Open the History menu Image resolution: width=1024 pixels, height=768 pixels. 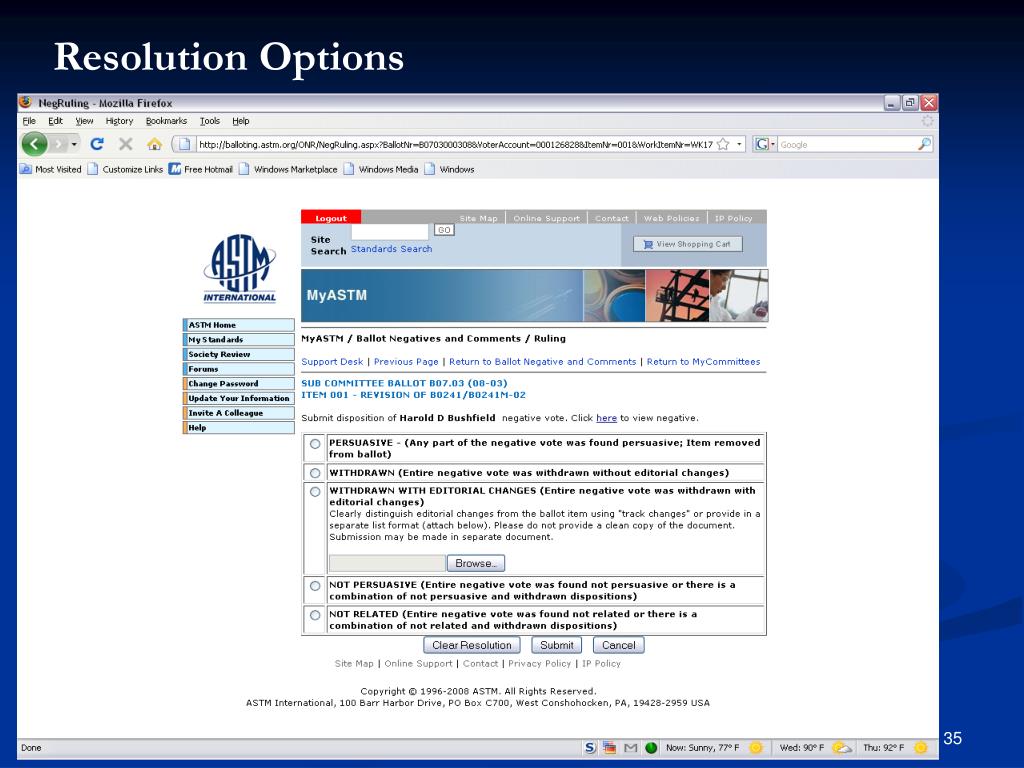(x=120, y=121)
